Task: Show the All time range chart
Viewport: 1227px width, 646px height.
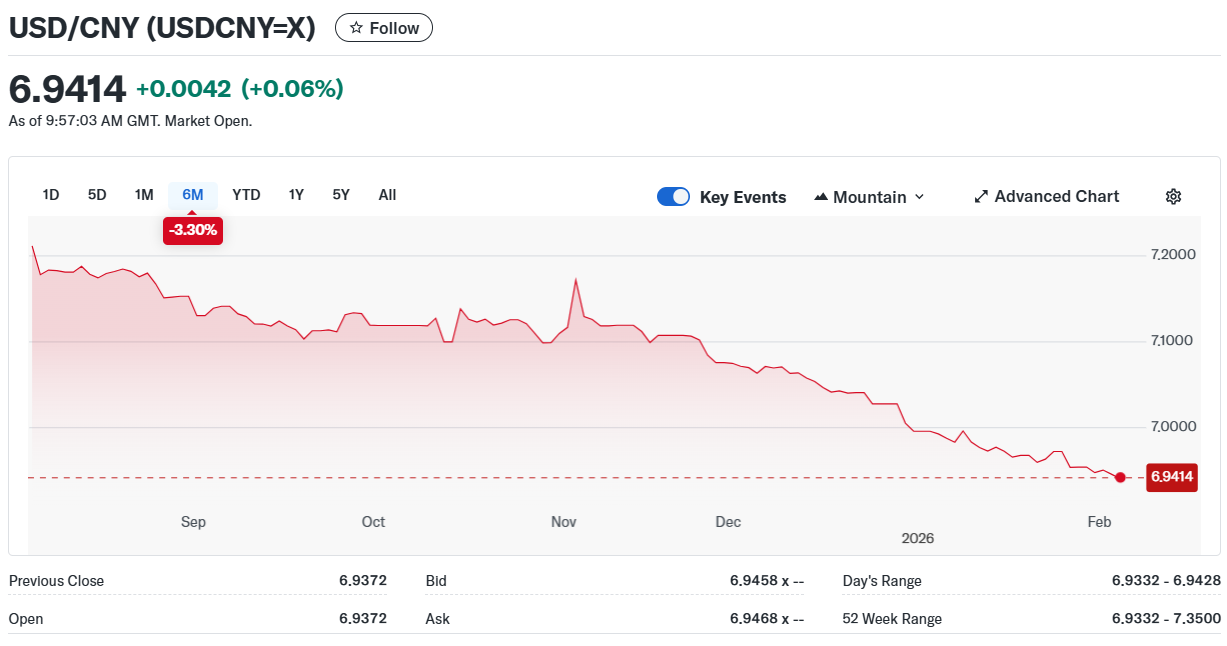Action: click(387, 195)
